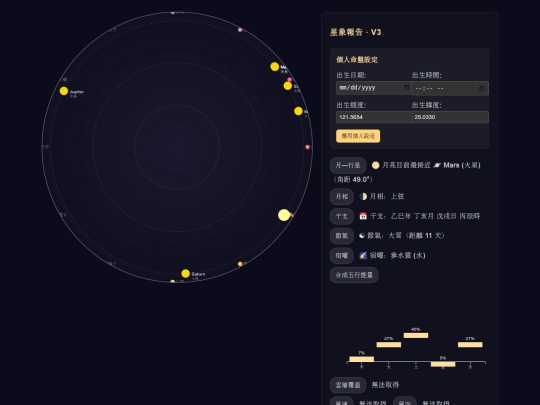Click the rightmost 27% bar above 水
Image resolution: width=540 pixels, height=405 pixels.
[470, 344]
